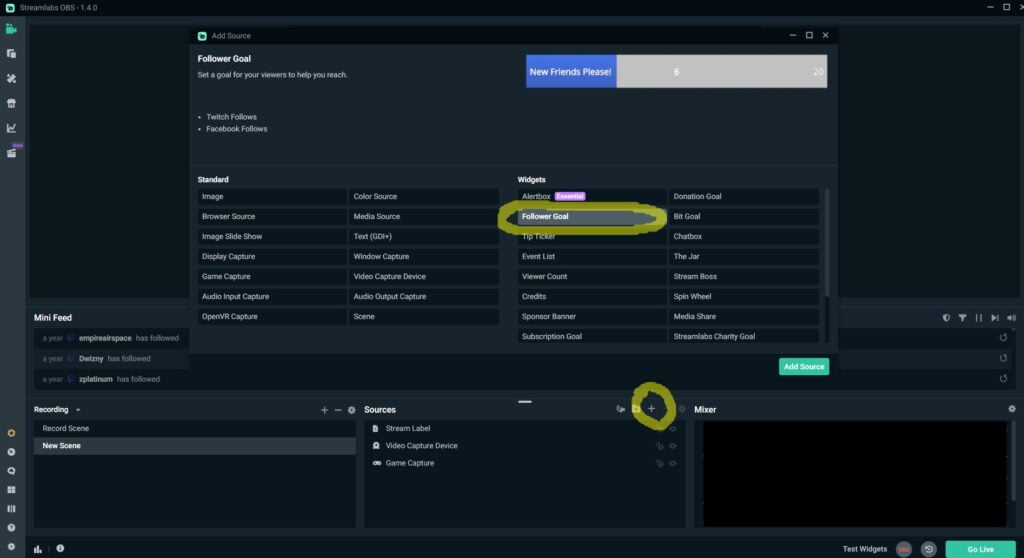The width and height of the screenshot is (1024, 558).
Task: Select Stream Label in Sources list
Action: point(524,429)
